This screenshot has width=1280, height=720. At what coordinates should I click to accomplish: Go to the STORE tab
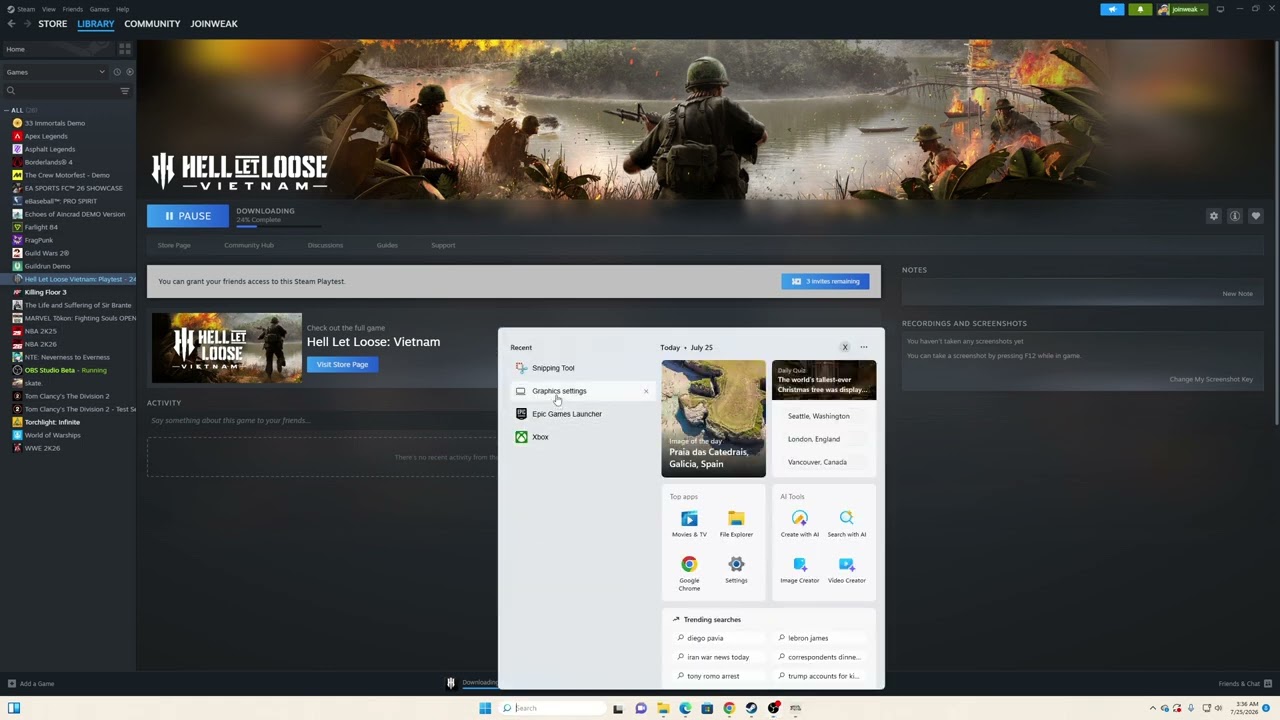(x=53, y=24)
